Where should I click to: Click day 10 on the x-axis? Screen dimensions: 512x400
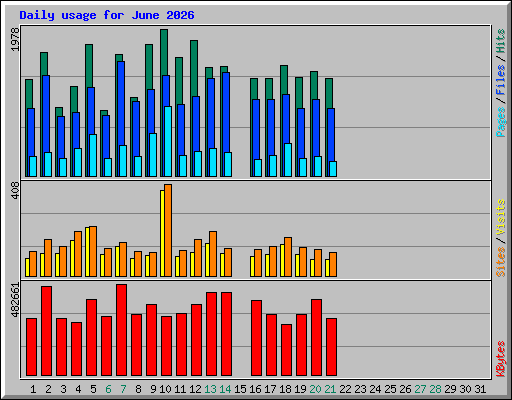click(165, 389)
